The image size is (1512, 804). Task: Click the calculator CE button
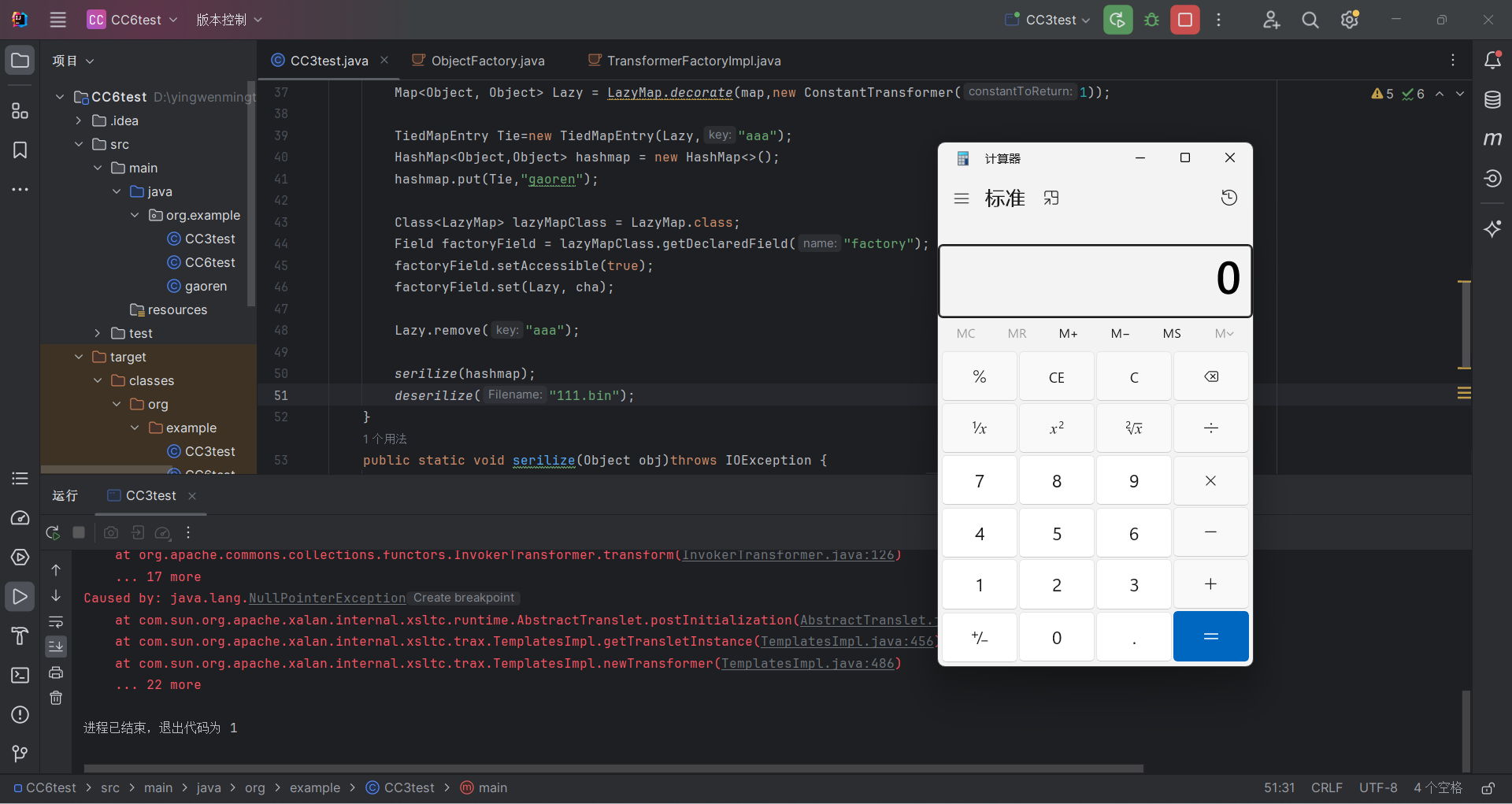pyautogui.click(x=1057, y=377)
